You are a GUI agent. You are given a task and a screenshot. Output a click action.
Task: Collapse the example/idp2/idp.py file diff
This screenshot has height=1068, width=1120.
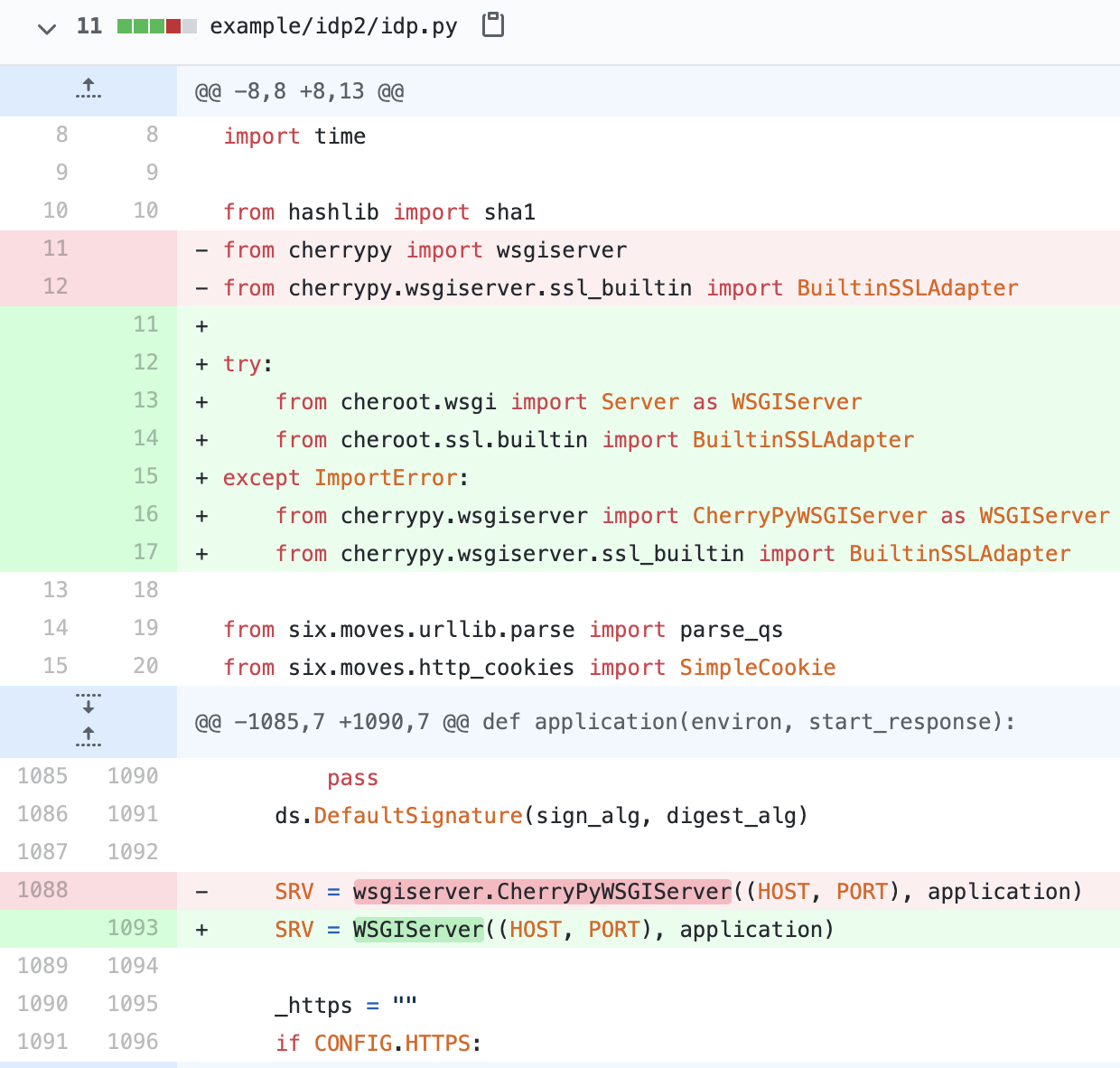tap(47, 28)
